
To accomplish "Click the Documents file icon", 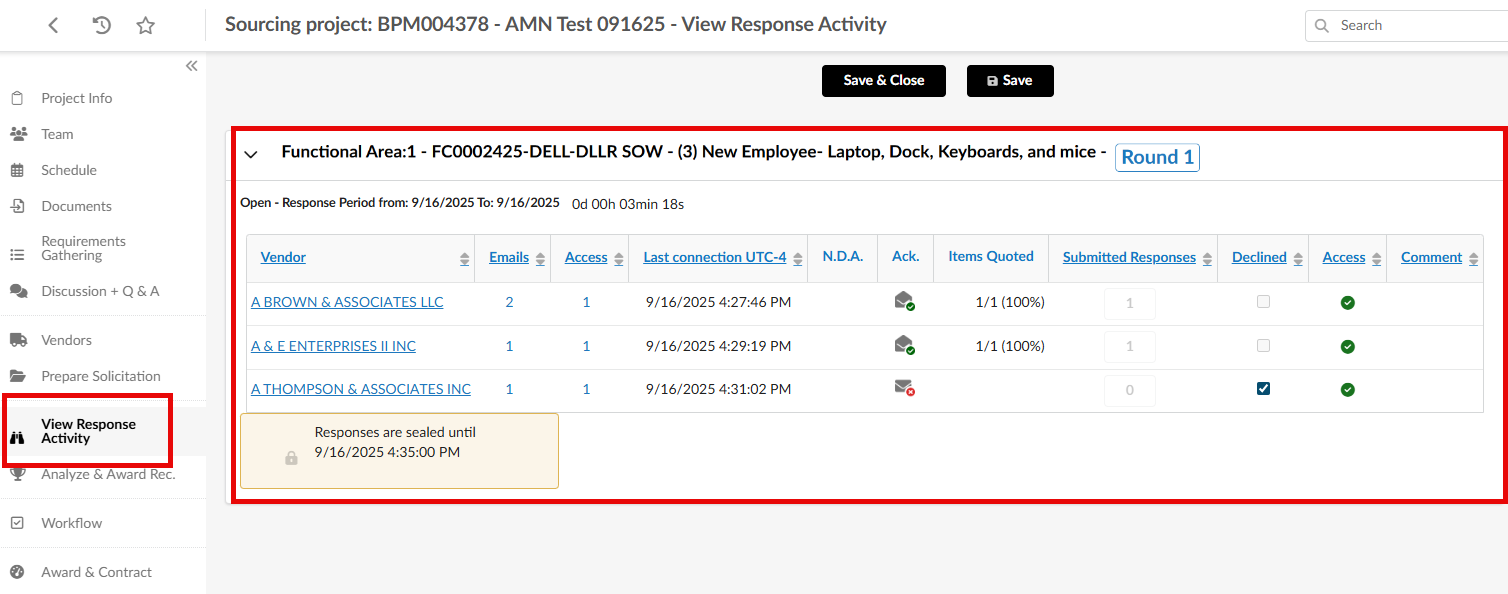I will click(x=17, y=206).
